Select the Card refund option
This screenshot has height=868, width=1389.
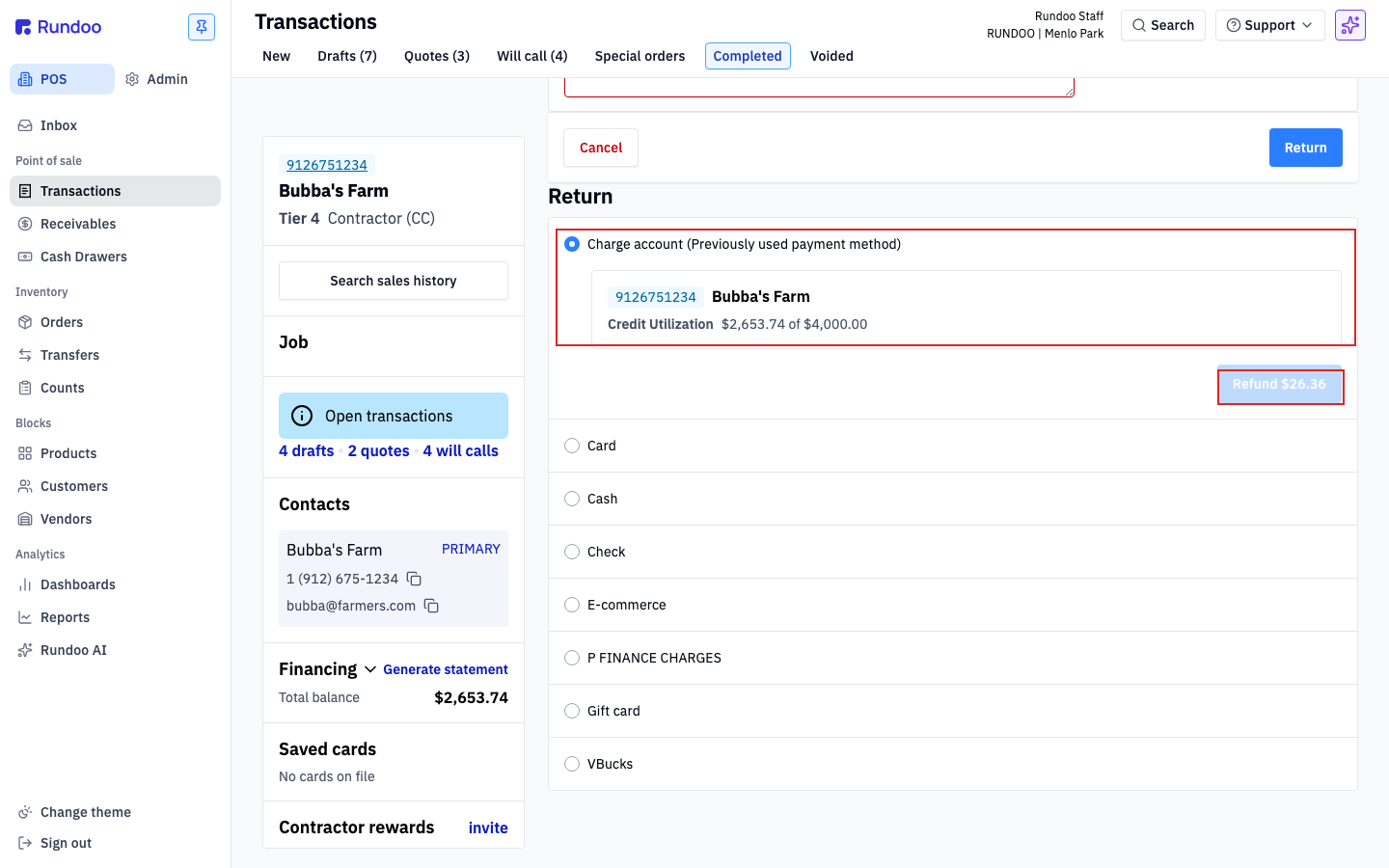pos(572,446)
